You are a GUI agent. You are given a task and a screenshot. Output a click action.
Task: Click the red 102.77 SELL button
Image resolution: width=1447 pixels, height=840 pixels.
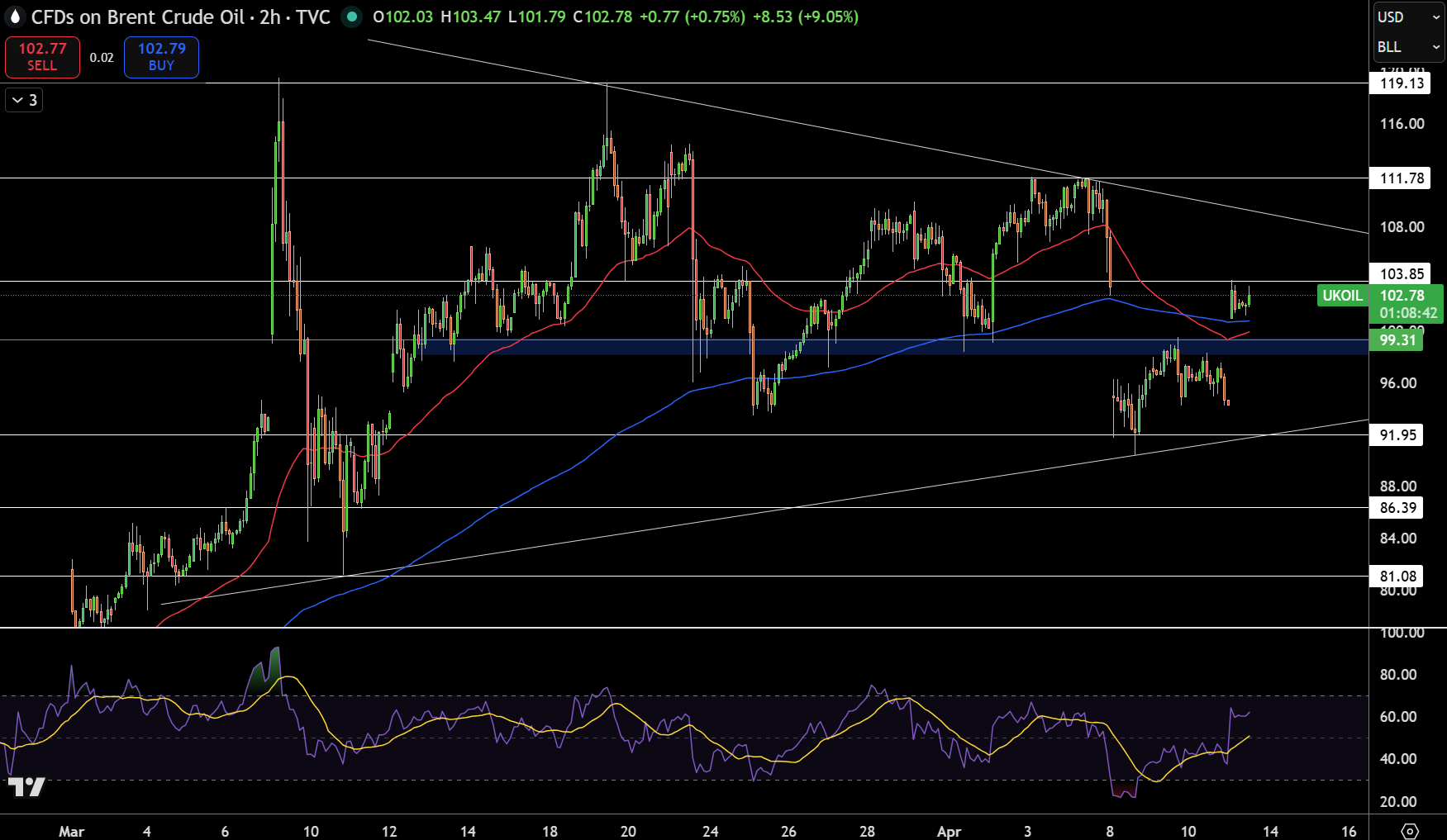[42, 57]
